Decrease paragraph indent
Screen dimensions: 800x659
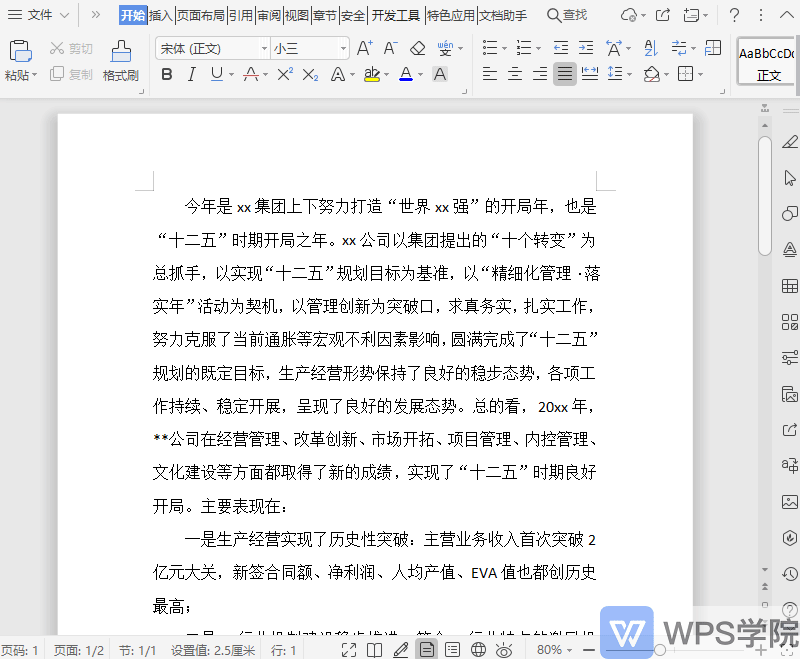(x=561, y=48)
